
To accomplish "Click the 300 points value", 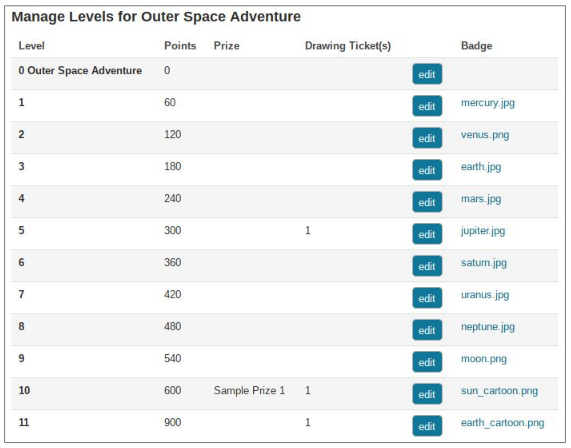I will coord(173,231).
